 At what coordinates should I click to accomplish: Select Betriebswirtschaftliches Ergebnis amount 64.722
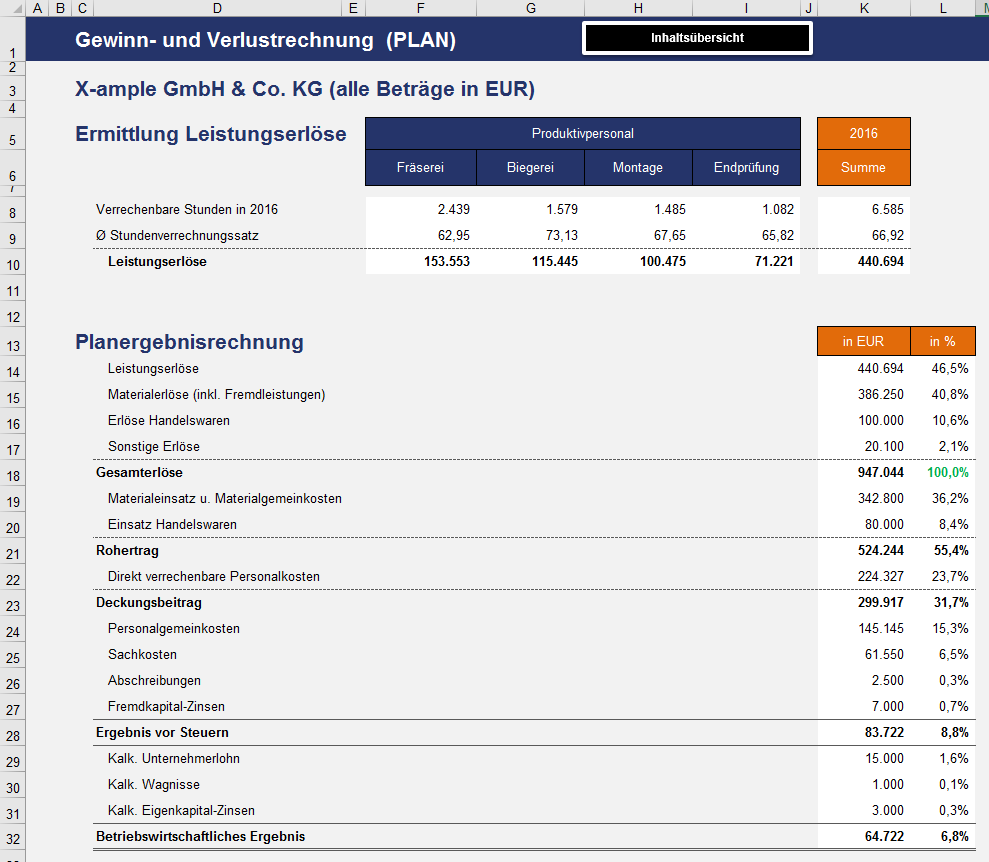point(863,836)
